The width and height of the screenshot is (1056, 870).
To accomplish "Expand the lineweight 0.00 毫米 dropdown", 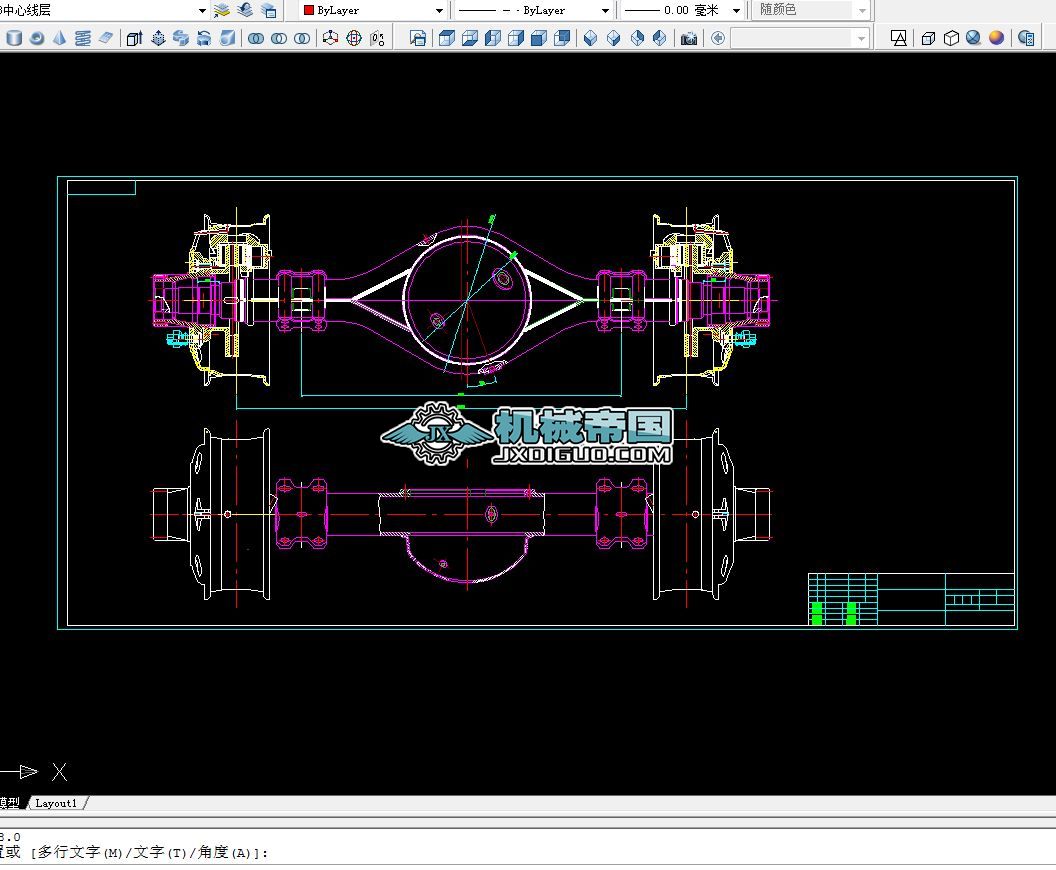I will pyautogui.click(x=736, y=10).
